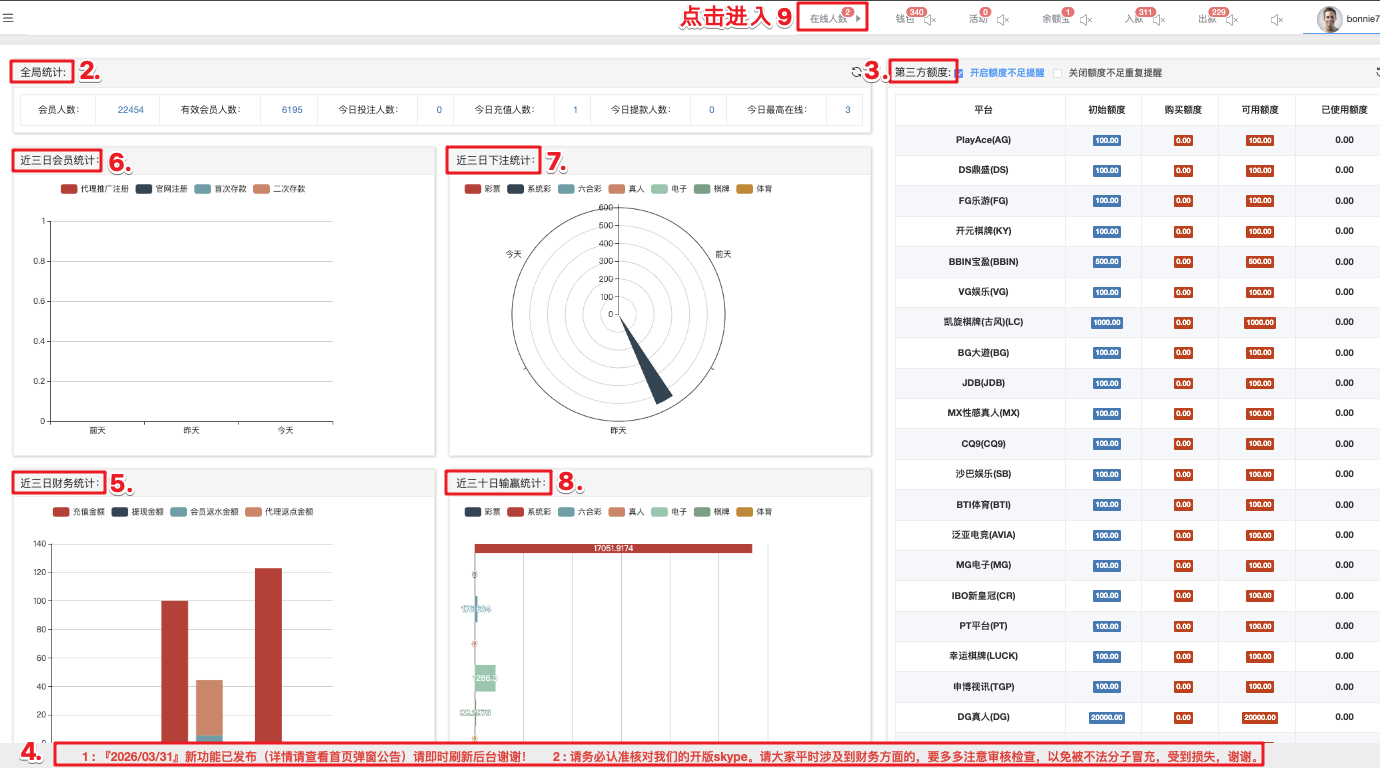
Task: Mute the 入款 notification speaker icon
Action: point(1159,20)
